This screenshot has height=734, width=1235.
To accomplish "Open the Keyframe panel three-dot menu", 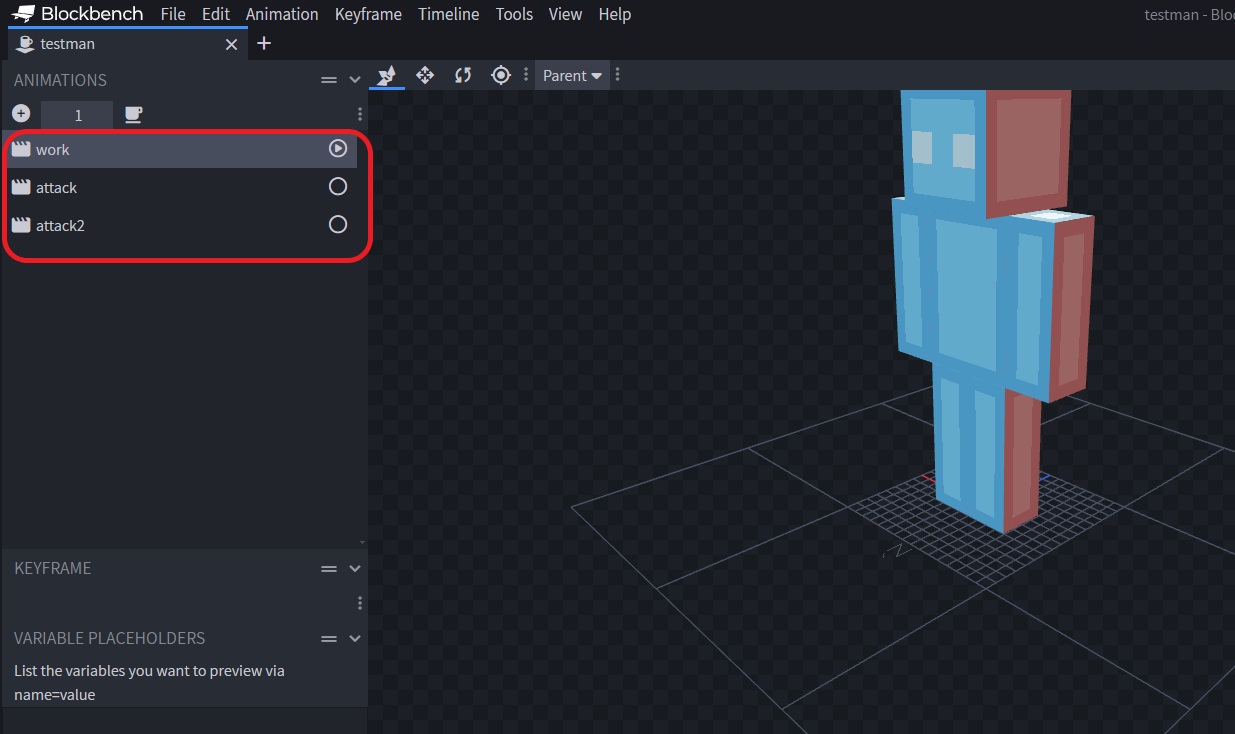I will pyautogui.click(x=359, y=602).
